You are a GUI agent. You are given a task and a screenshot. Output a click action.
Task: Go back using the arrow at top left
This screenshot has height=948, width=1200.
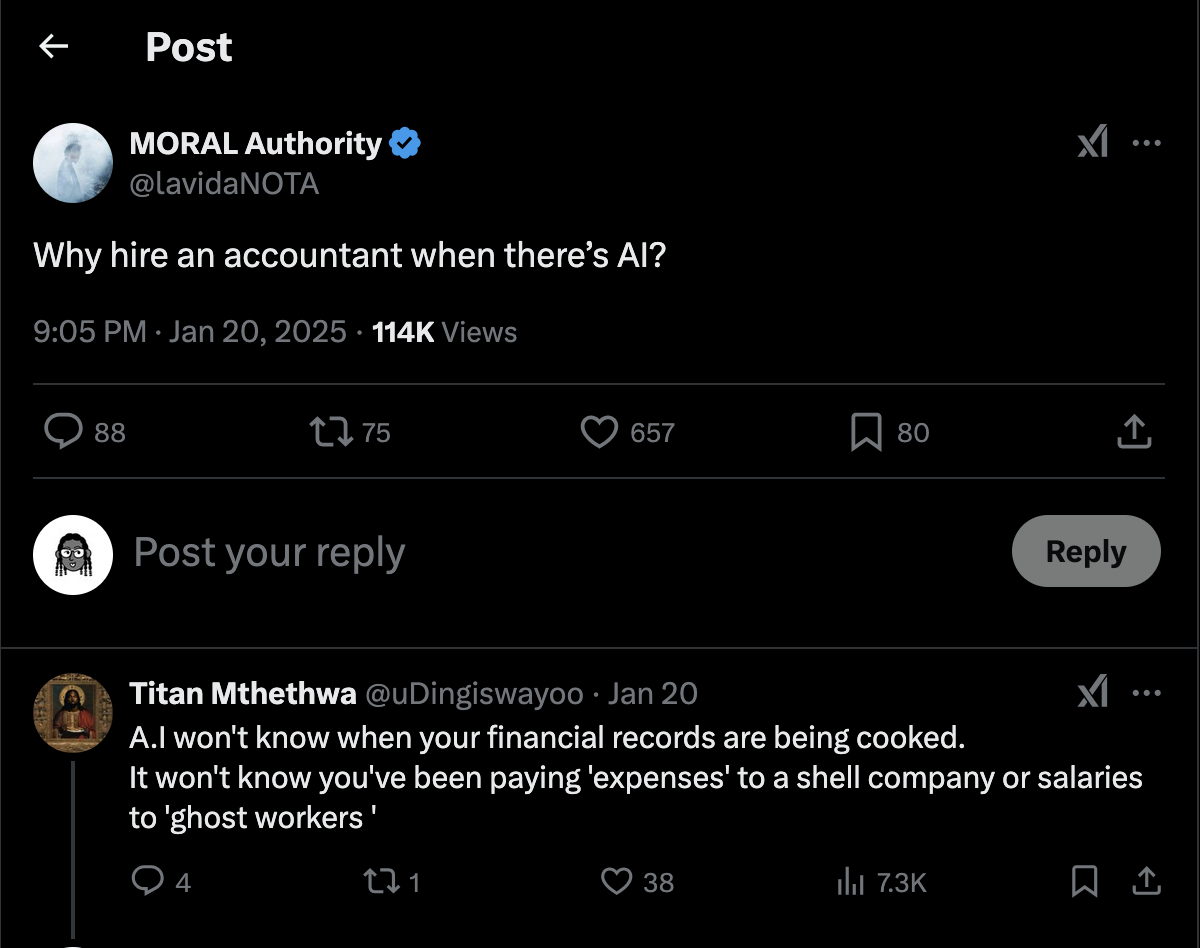55,46
